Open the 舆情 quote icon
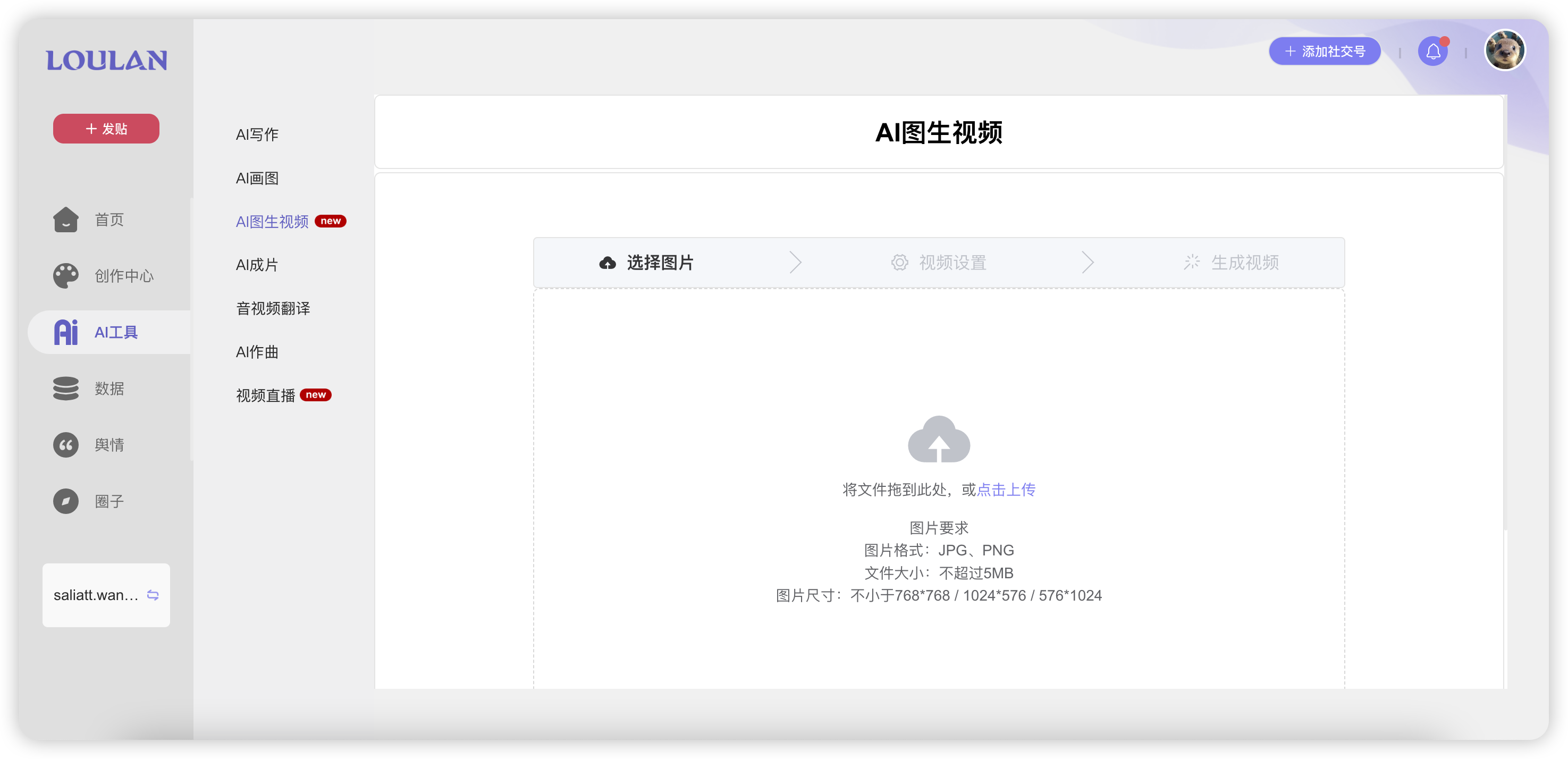Viewport: 1568px width, 759px height. tap(66, 445)
